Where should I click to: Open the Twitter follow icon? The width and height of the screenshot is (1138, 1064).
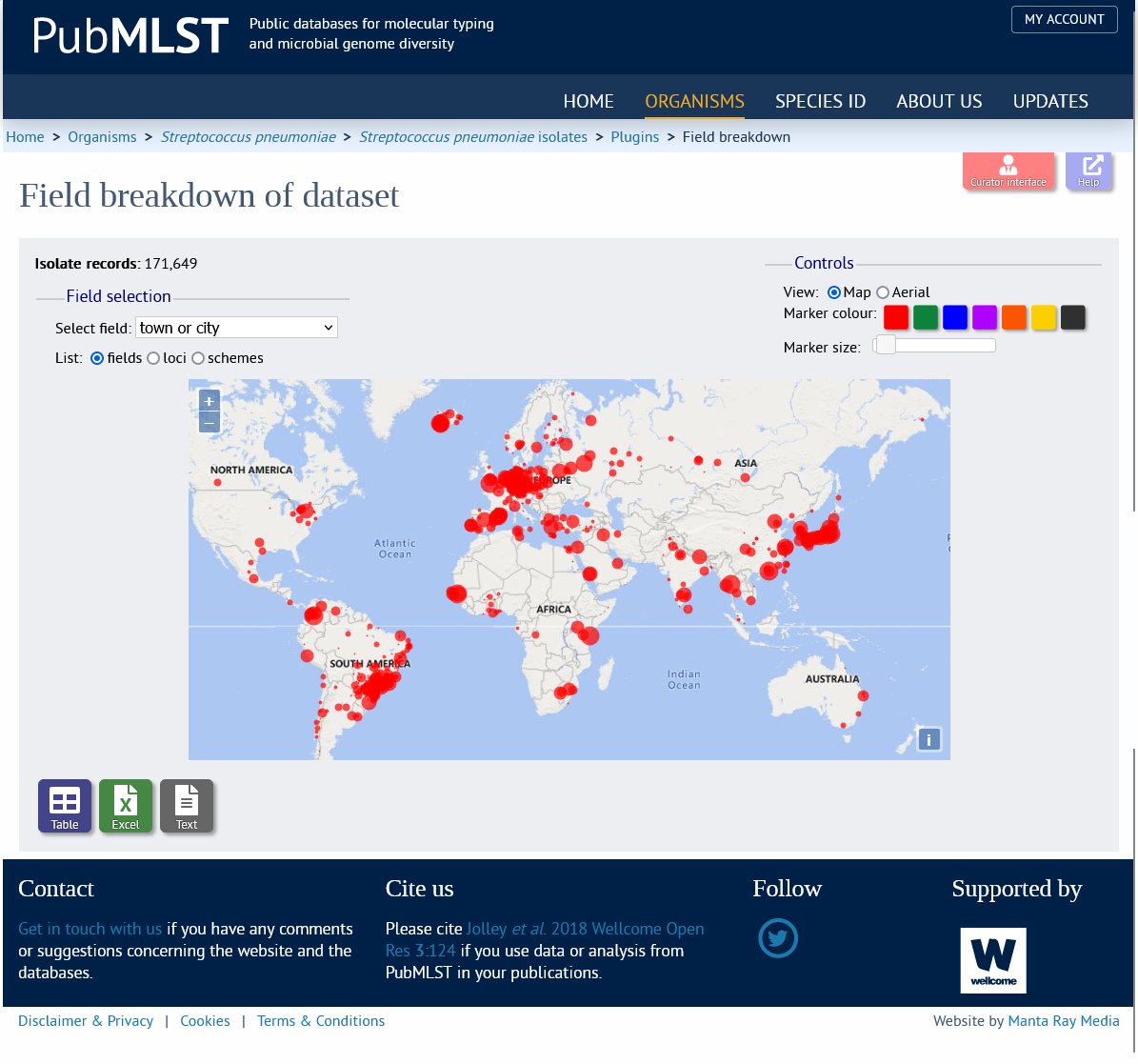pyautogui.click(x=777, y=938)
